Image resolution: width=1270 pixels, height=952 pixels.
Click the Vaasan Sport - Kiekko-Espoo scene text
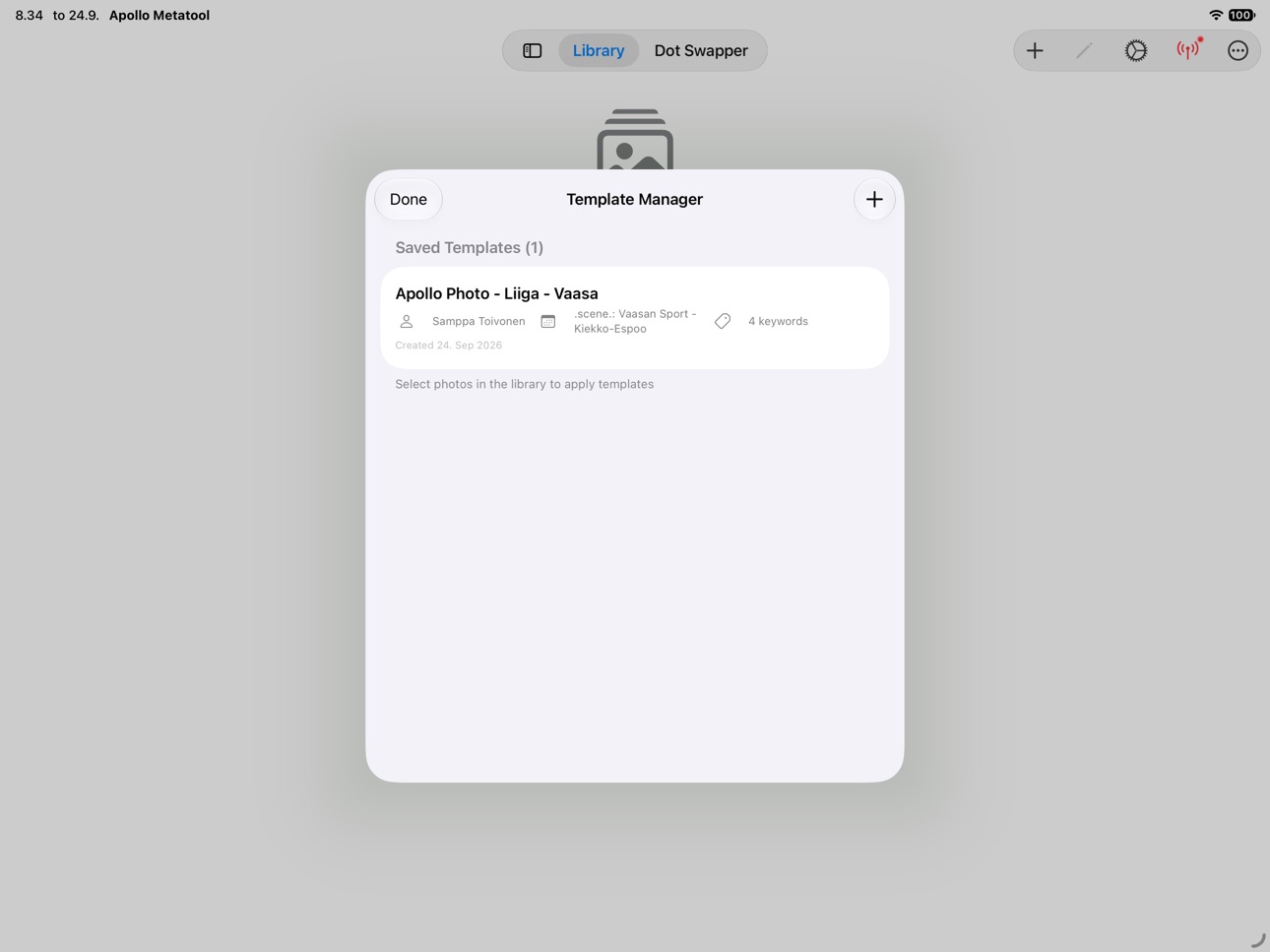[635, 321]
